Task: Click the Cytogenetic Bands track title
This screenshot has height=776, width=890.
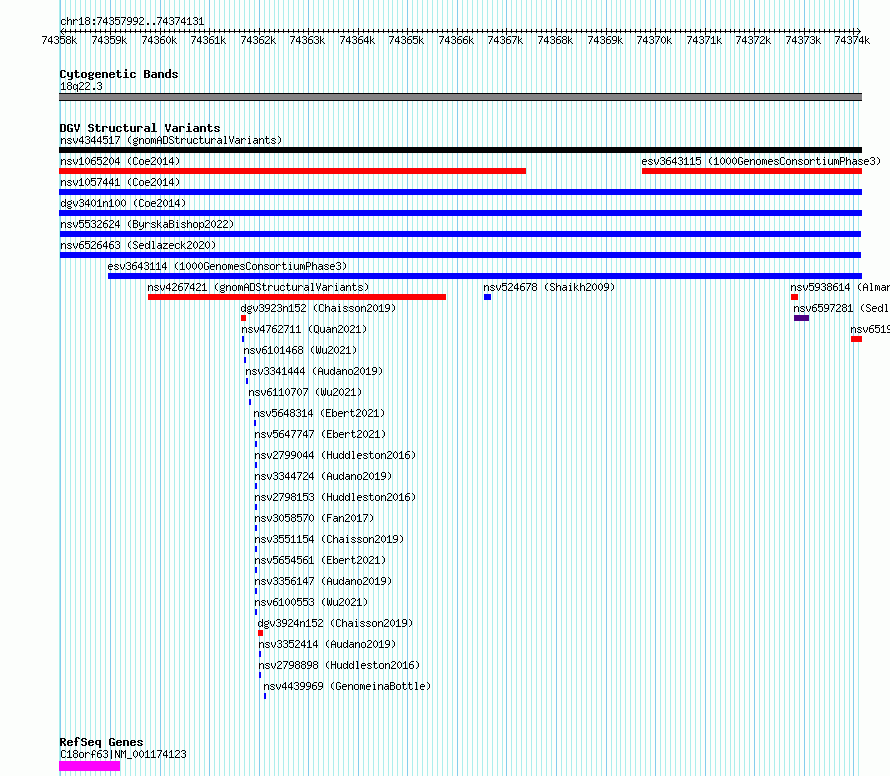Action: (x=119, y=74)
